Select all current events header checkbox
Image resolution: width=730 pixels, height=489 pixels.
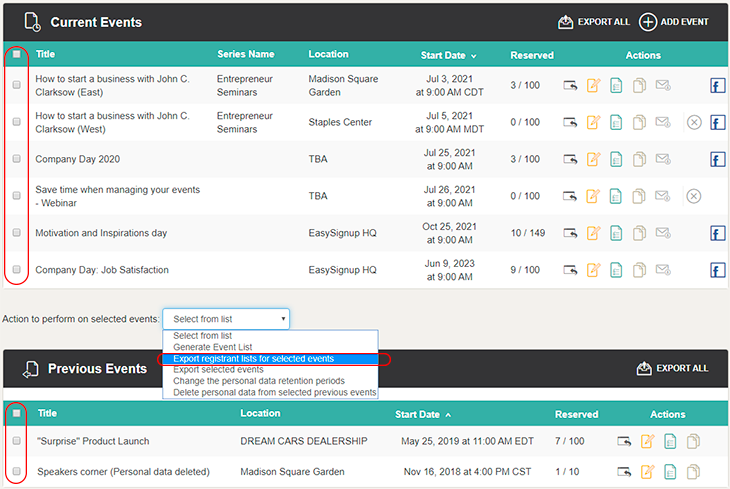tap(17, 54)
